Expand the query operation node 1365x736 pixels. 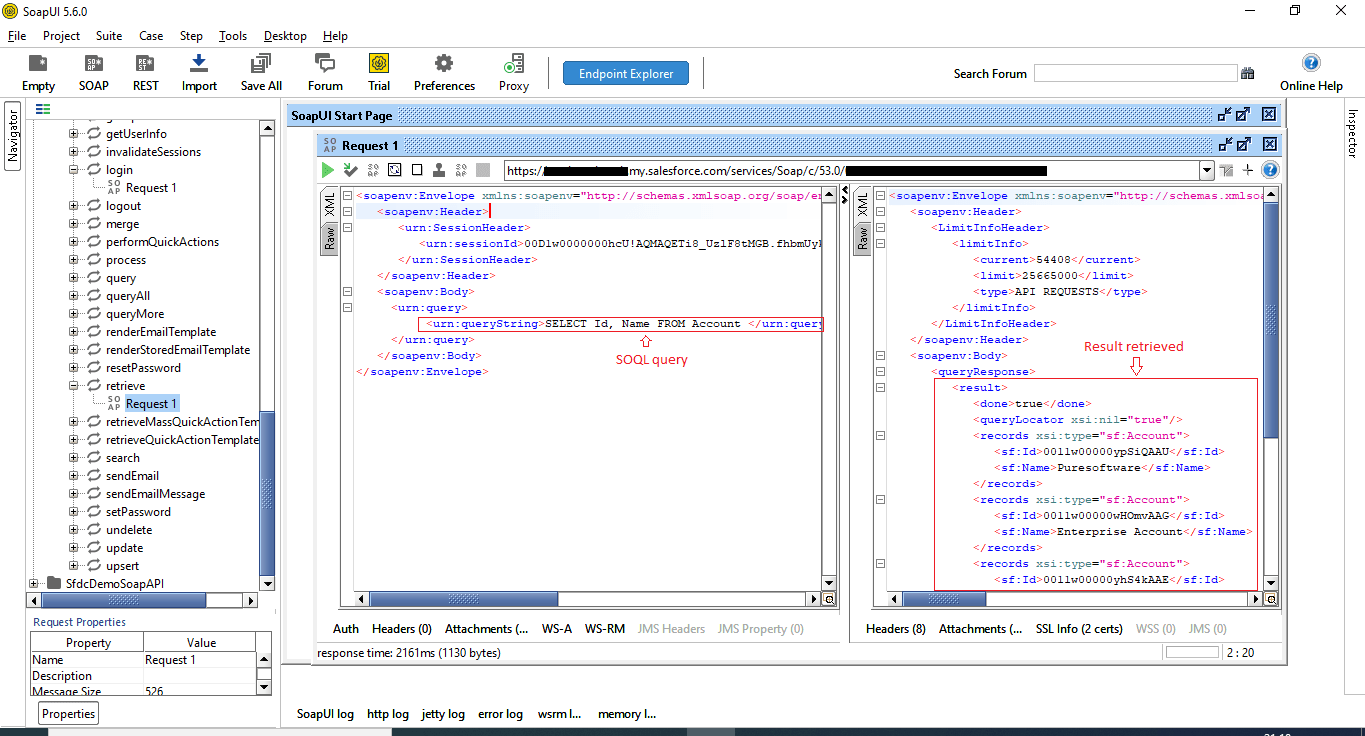click(x=74, y=278)
